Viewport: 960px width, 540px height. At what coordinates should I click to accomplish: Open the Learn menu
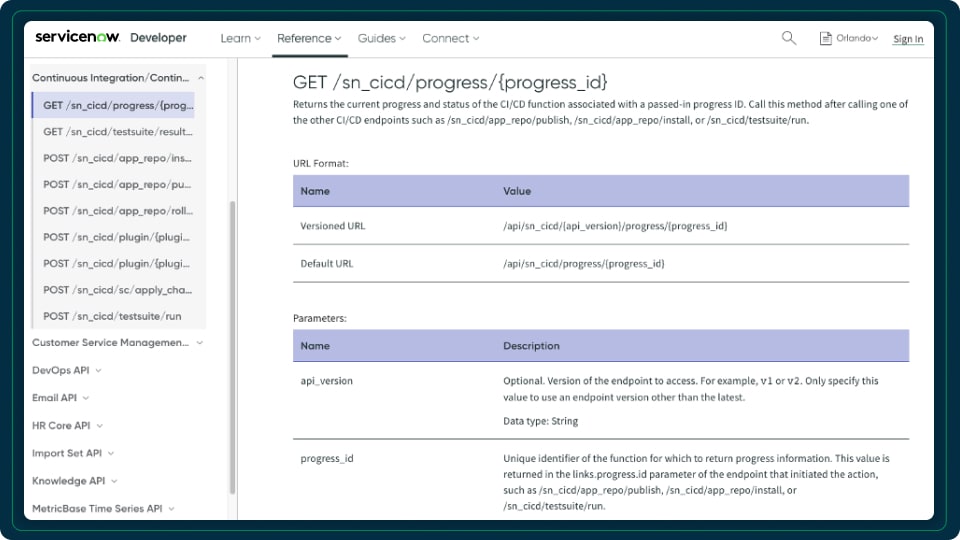coord(240,38)
